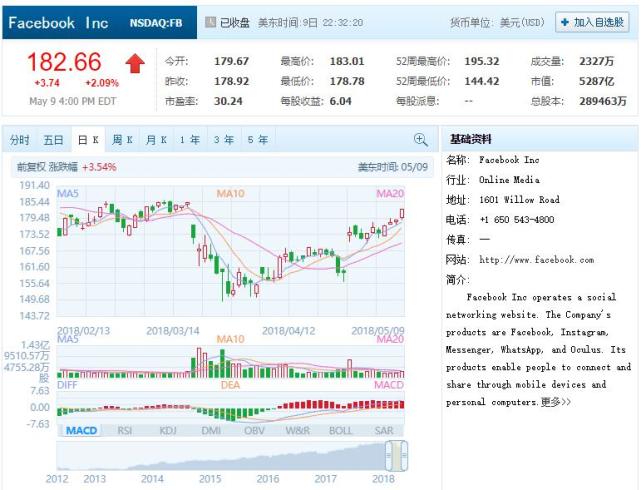The width and height of the screenshot is (641, 490).
Task: Click the +3.54% 涨跌幅 value
Action: [99, 167]
